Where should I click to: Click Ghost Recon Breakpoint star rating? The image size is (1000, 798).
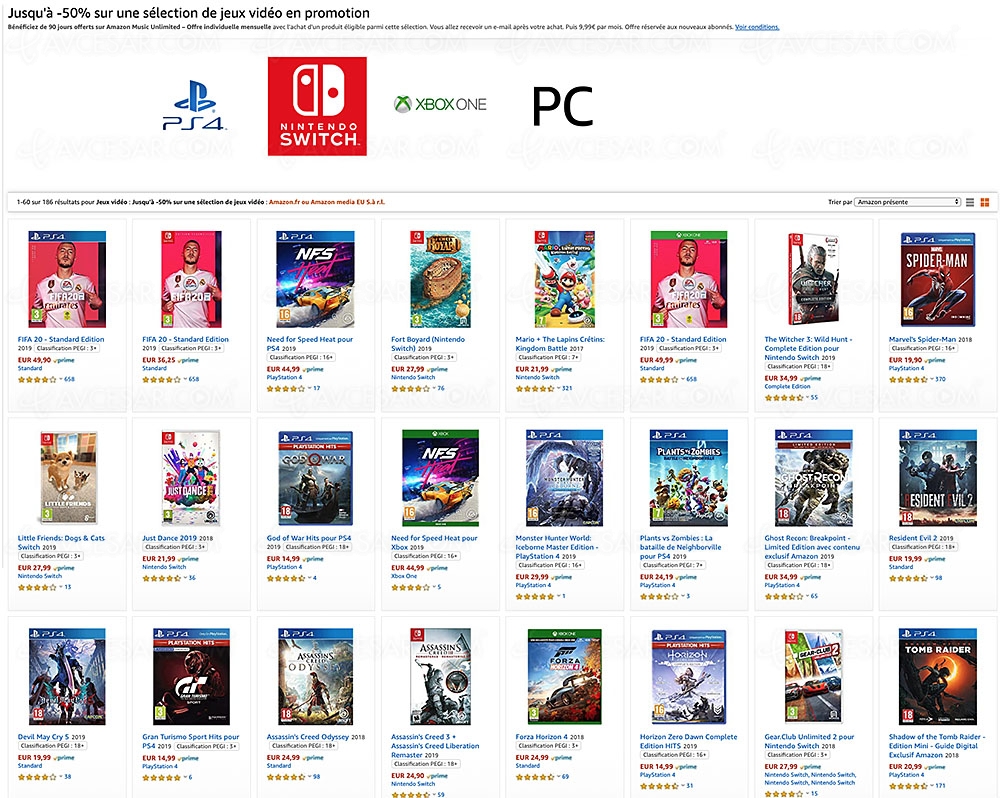(x=785, y=596)
